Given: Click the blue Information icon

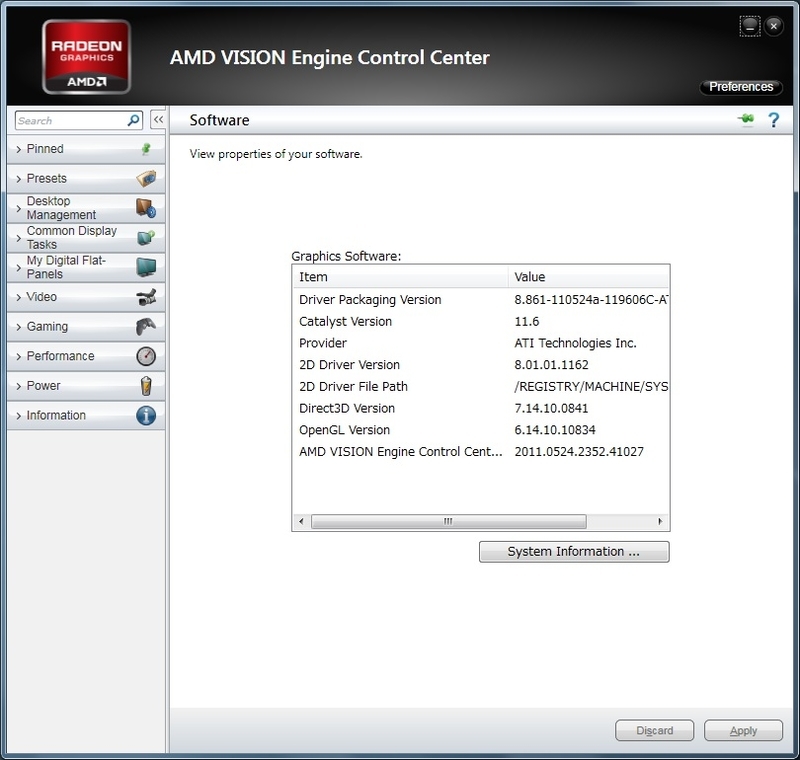Looking at the screenshot, I should coord(146,415).
